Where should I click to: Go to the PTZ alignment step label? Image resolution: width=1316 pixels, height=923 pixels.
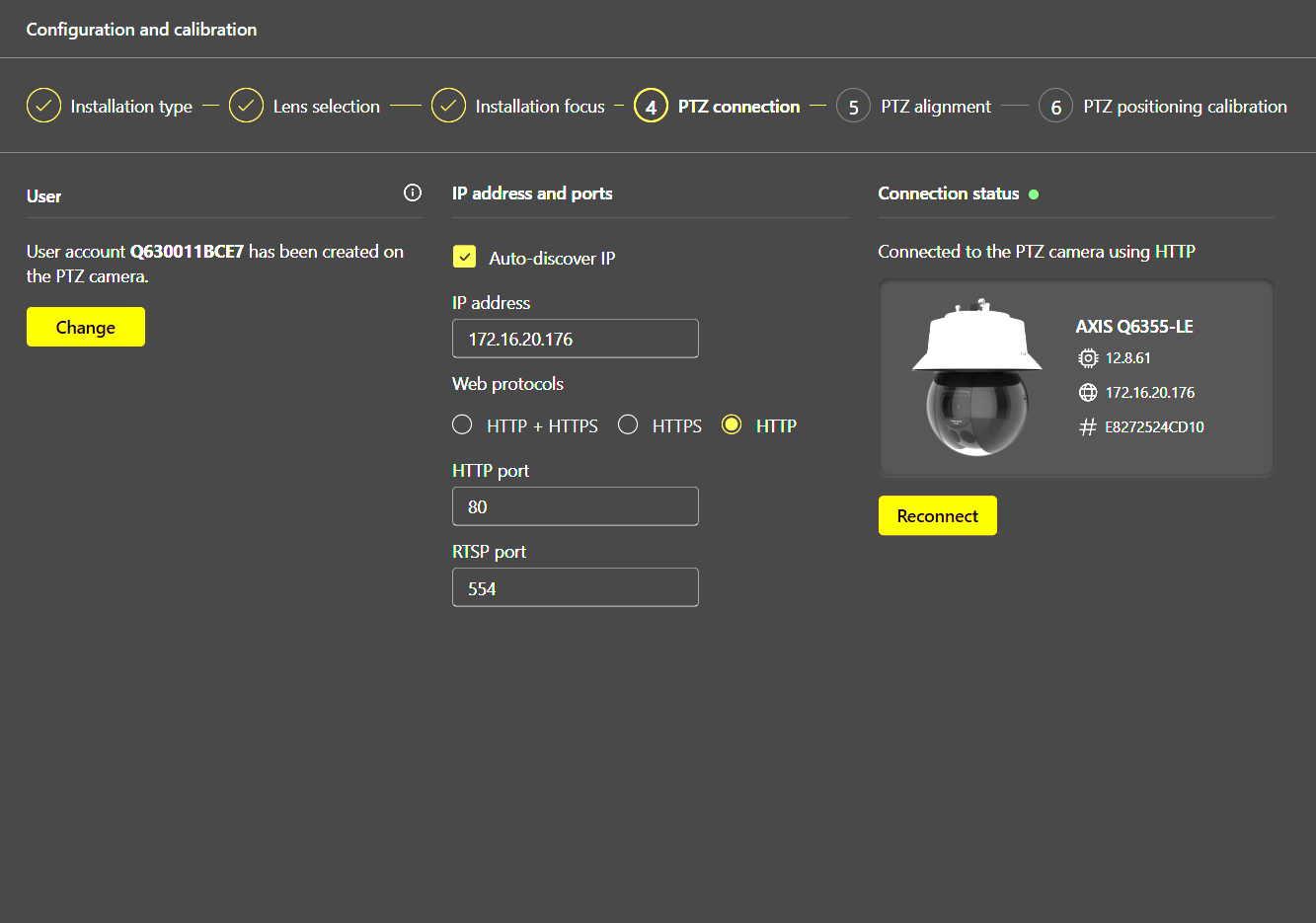[x=936, y=107]
